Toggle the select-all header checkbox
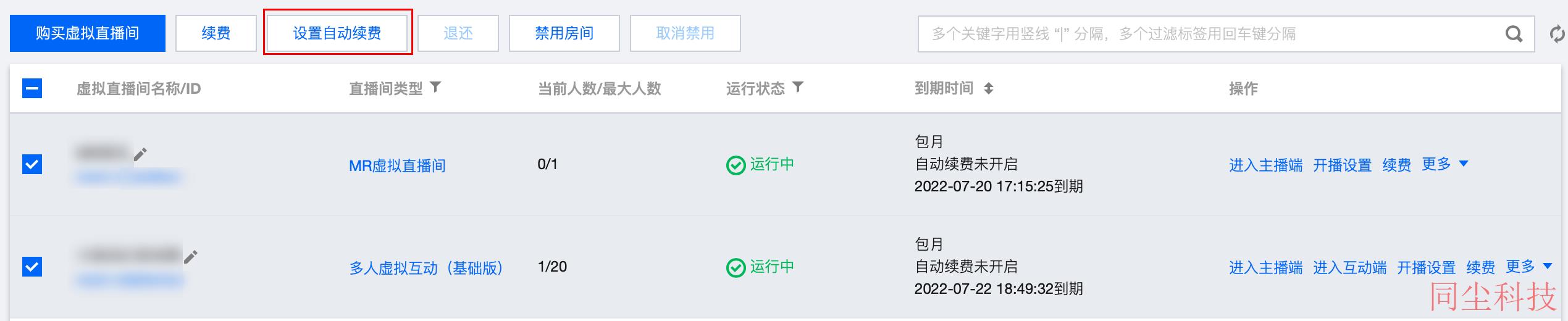Image resolution: width=1568 pixels, height=321 pixels. (x=32, y=88)
